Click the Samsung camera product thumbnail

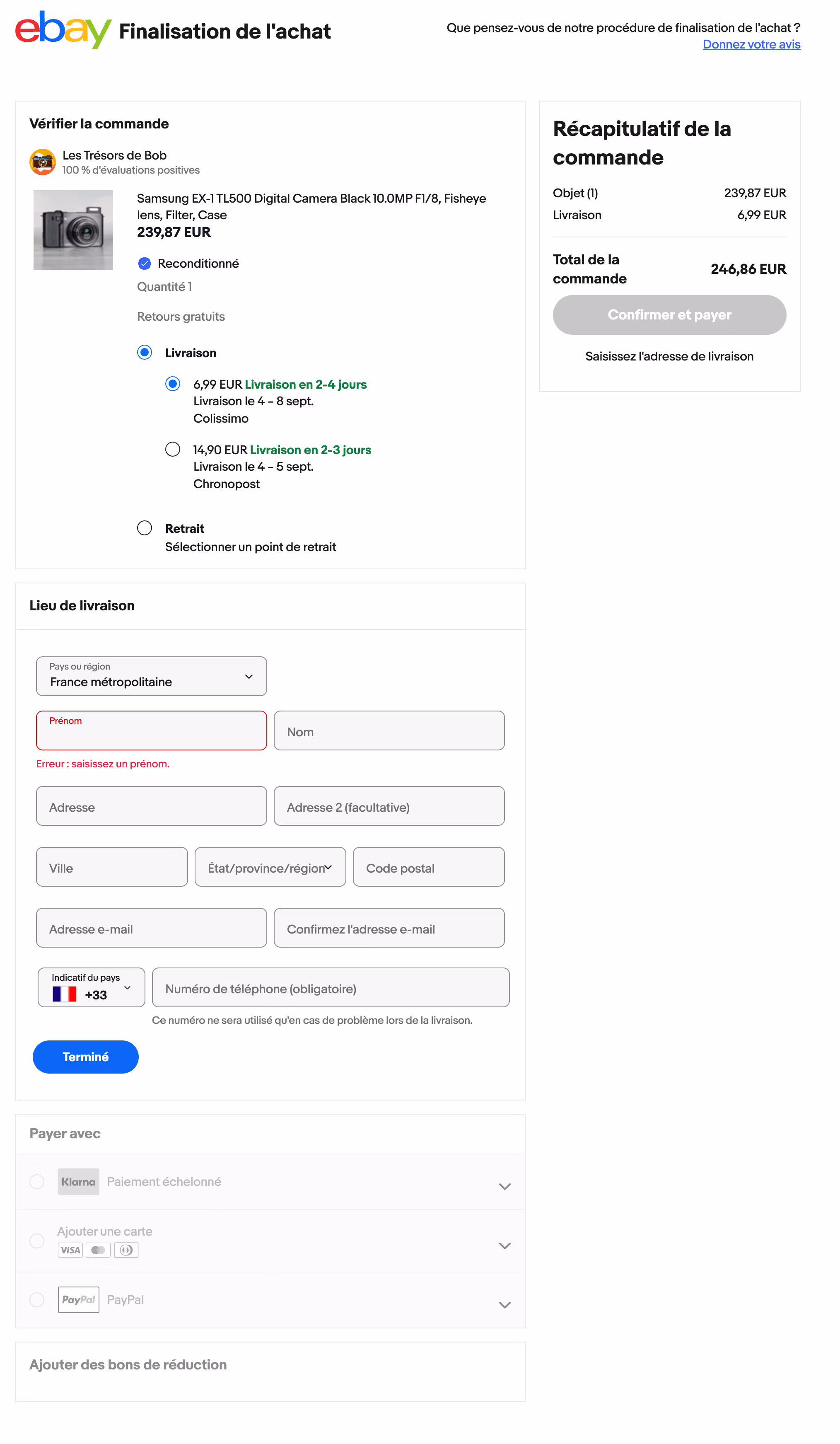73,229
